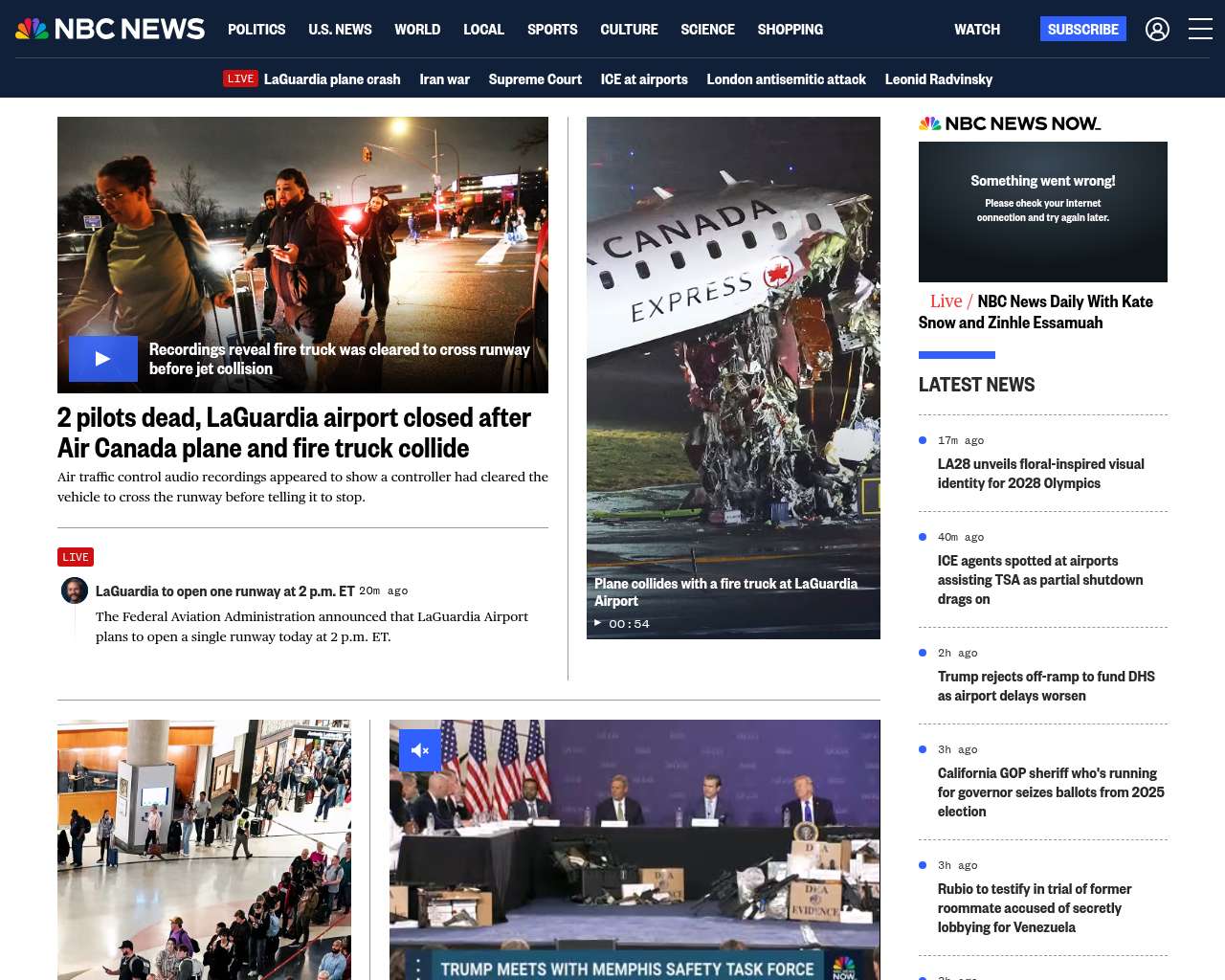Open 'Plane collides with a fire truck' caption
The width and height of the screenshot is (1225, 980).
[x=725, y=592]
